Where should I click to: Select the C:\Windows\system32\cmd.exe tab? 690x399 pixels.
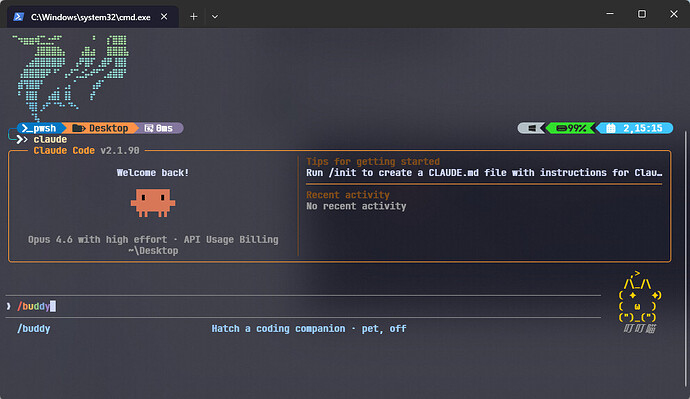[x=93, y=17]
